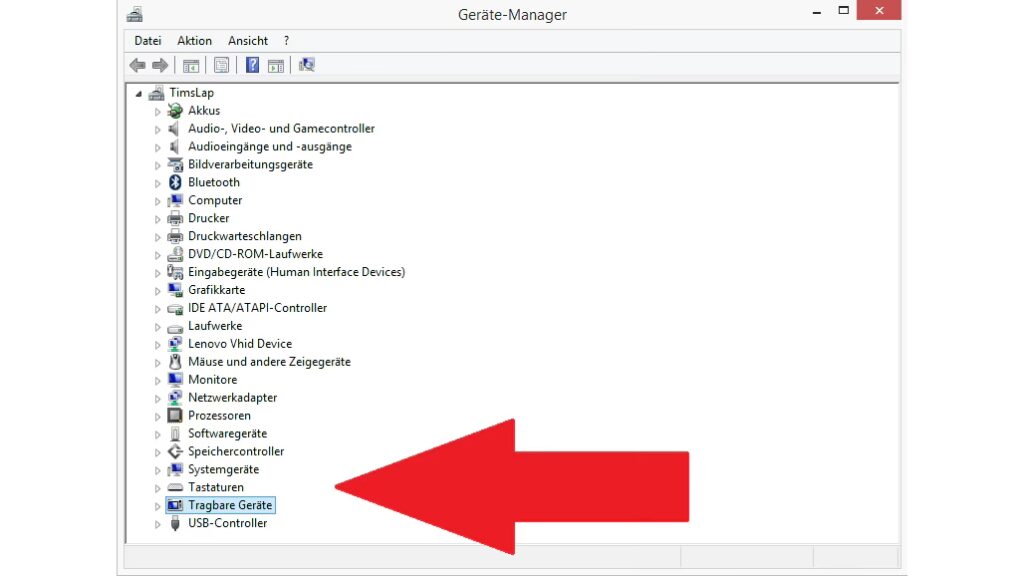The height and width of the screenshot is (576, 1024).
Task: Click the back arrow toolbar icon
Action: (x=138, y=66)
